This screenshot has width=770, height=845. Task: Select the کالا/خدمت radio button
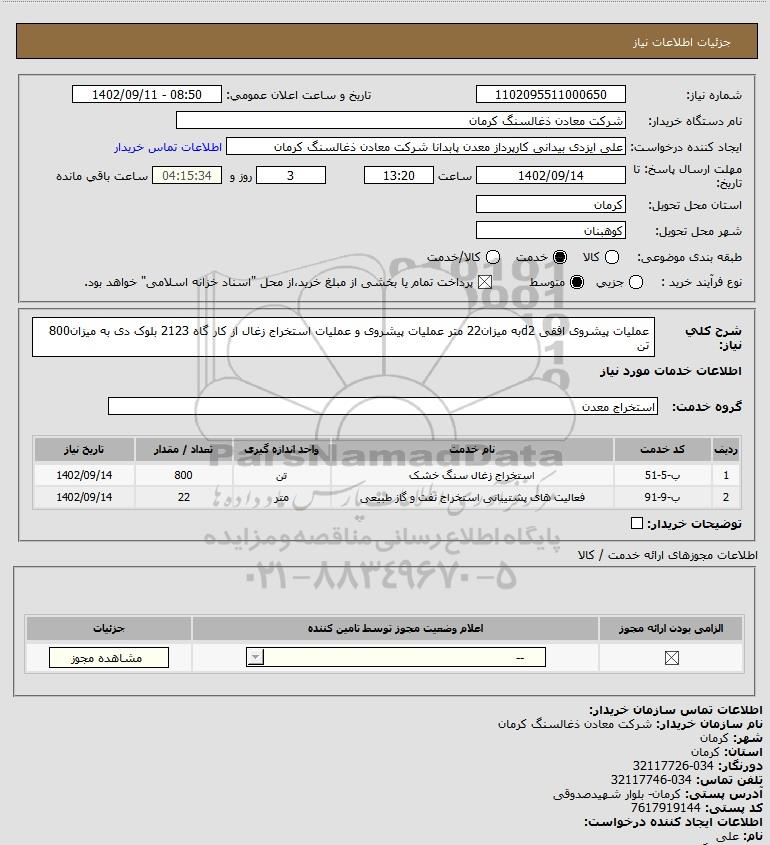coord(492,258)
